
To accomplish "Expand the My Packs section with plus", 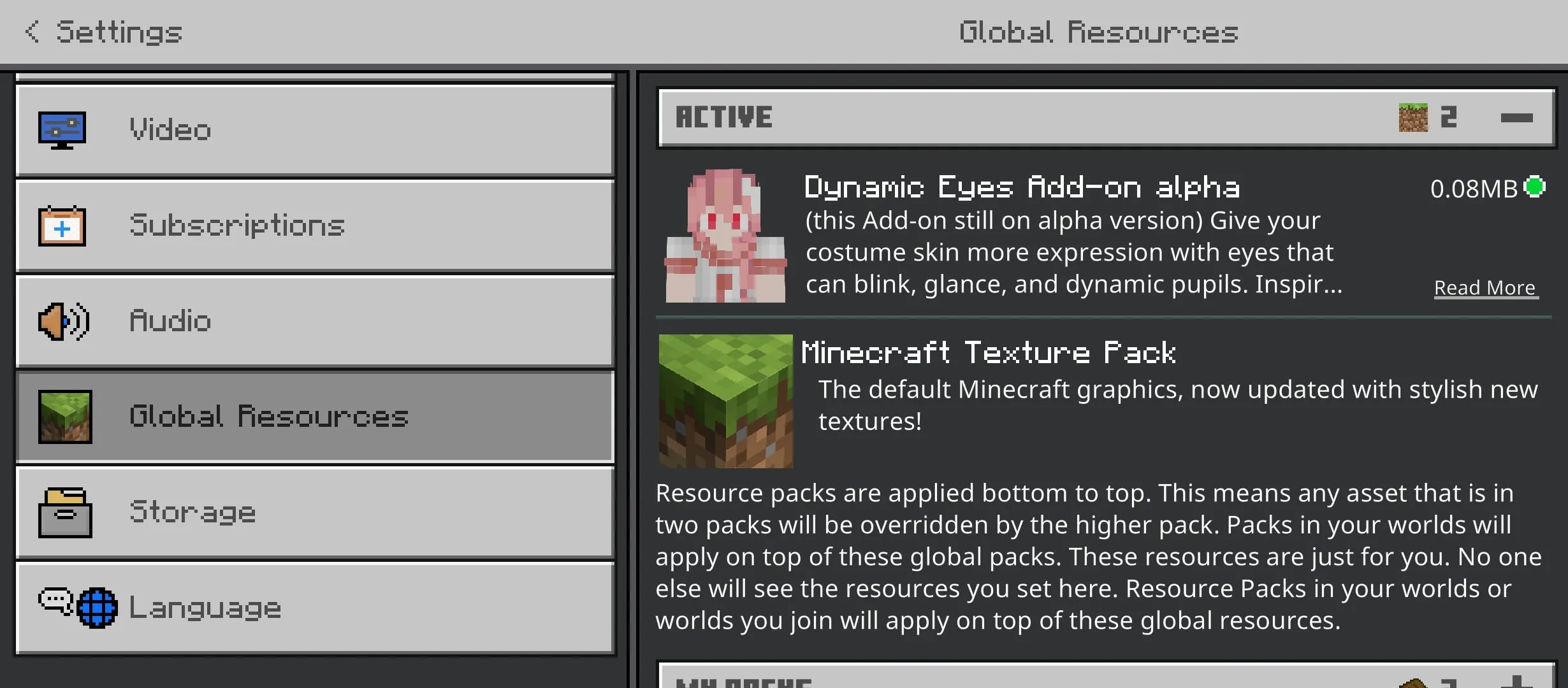I will [x=1516, y=682].
